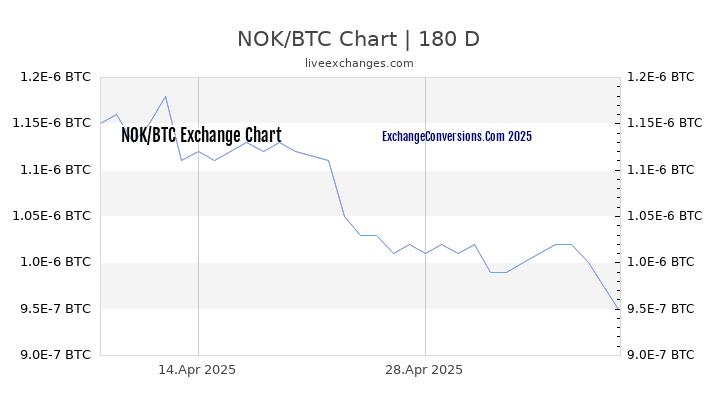Click the left 9.5E-7 BTC axis label
The image size is (720, 405).
pos(55,309)
